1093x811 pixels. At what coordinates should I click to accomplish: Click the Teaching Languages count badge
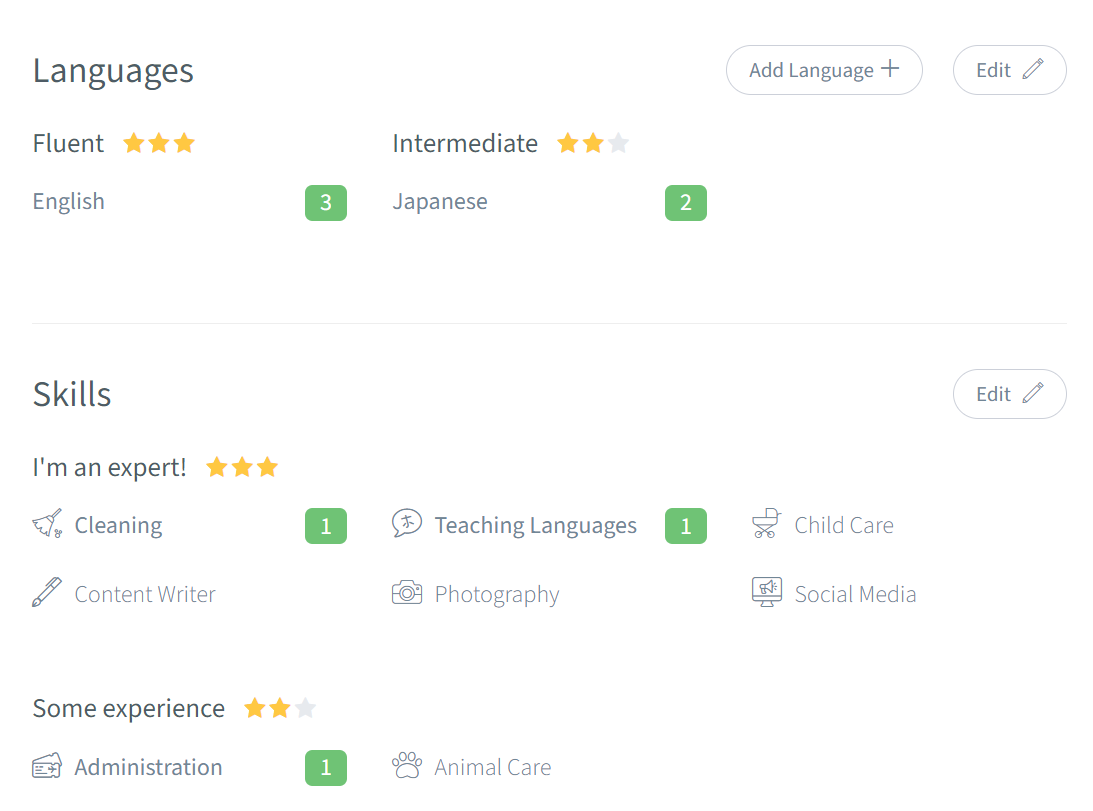(x=686, y=526)
